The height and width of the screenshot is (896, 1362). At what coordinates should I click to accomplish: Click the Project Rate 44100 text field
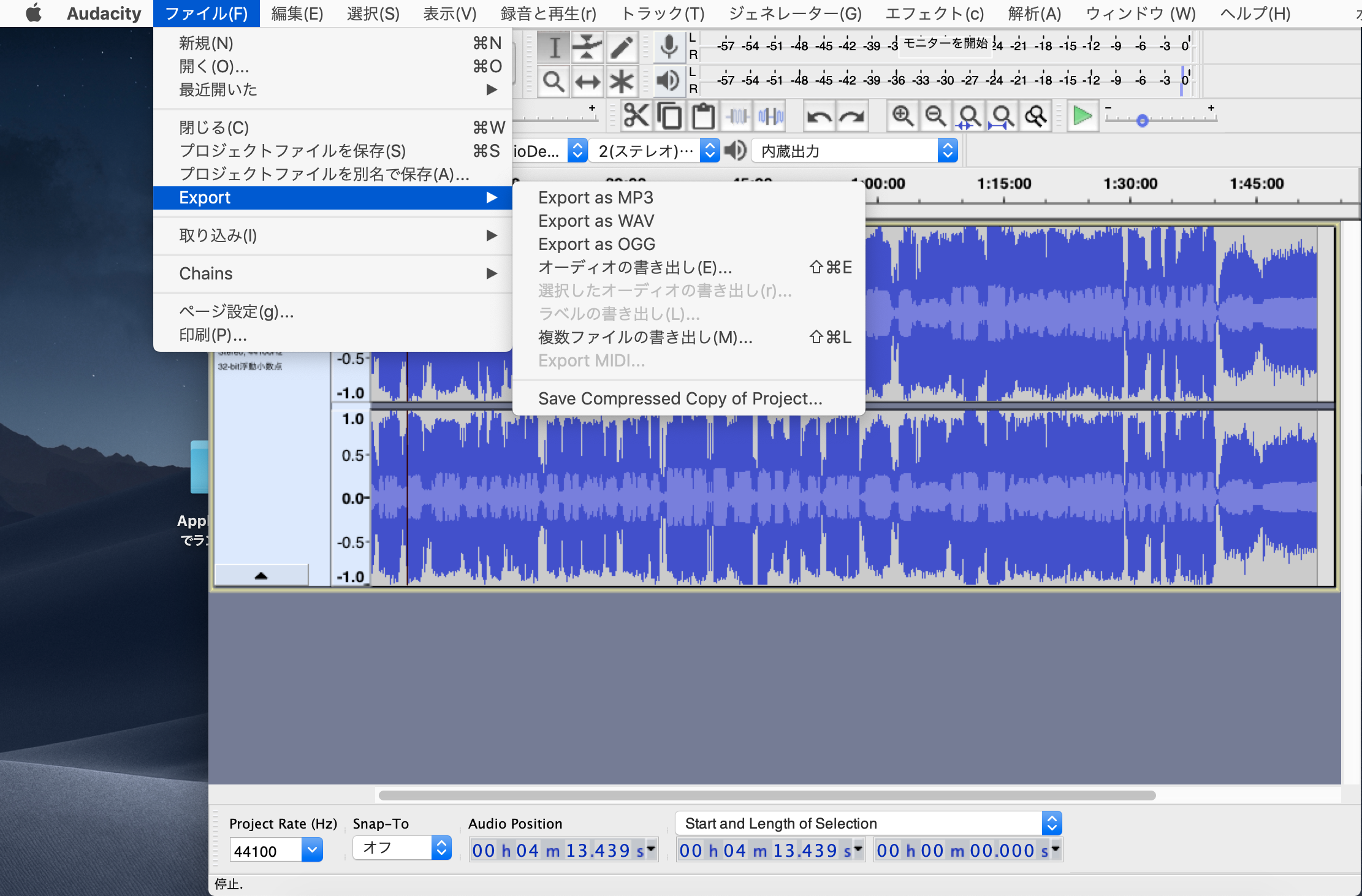(x=266, y=851)
